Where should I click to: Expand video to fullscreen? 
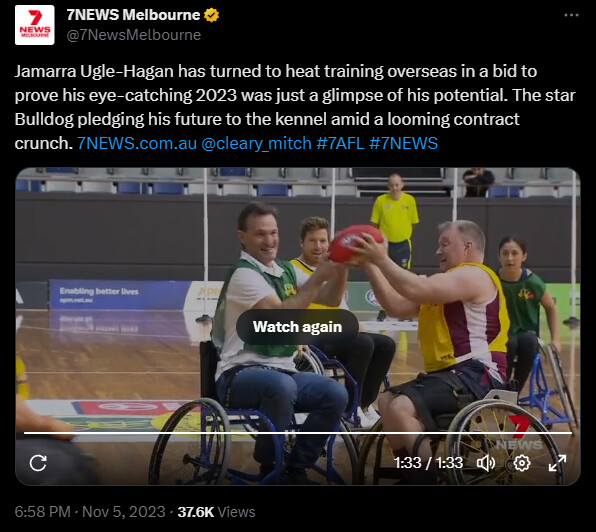(x=557, y=463)
